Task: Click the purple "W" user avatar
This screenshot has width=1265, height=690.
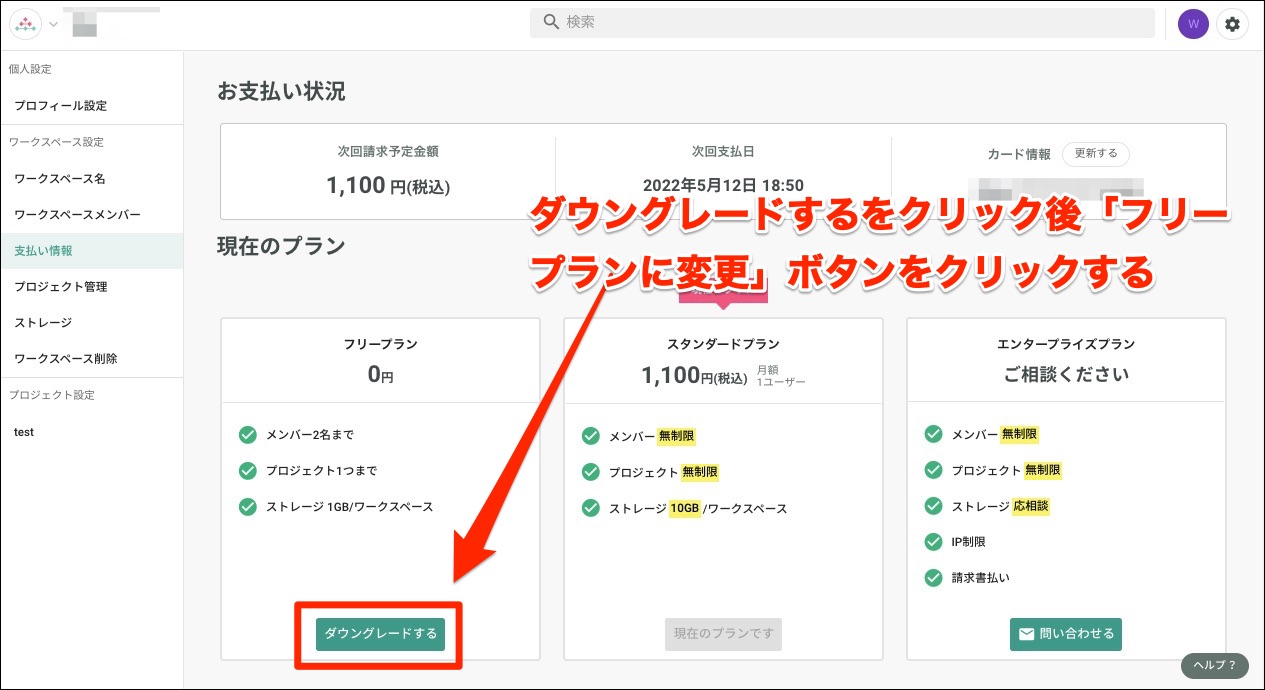Action: point(1193,23)
